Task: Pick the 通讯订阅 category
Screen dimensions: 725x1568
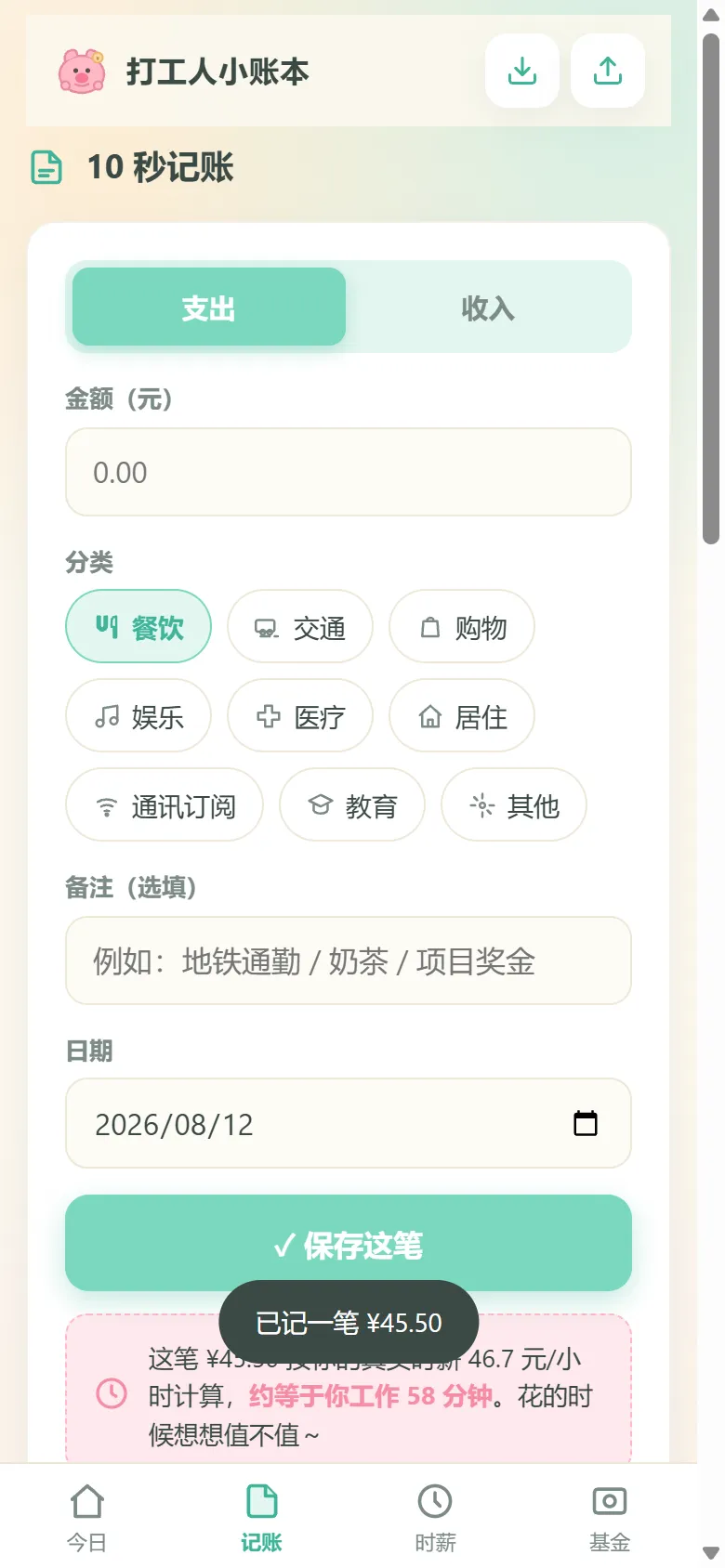Action: point(165,805)
